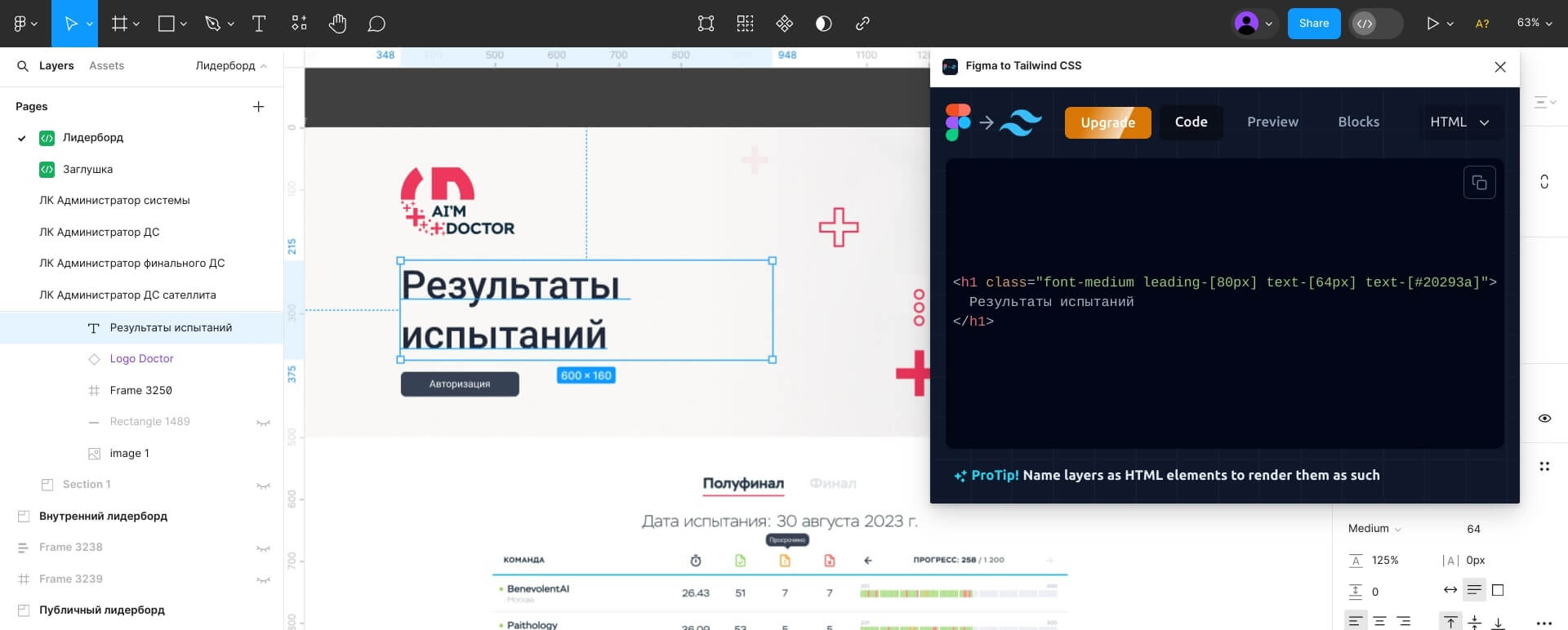1568x630 pixels.
Task: Click the link icon in toolbar
Action: 862,24
